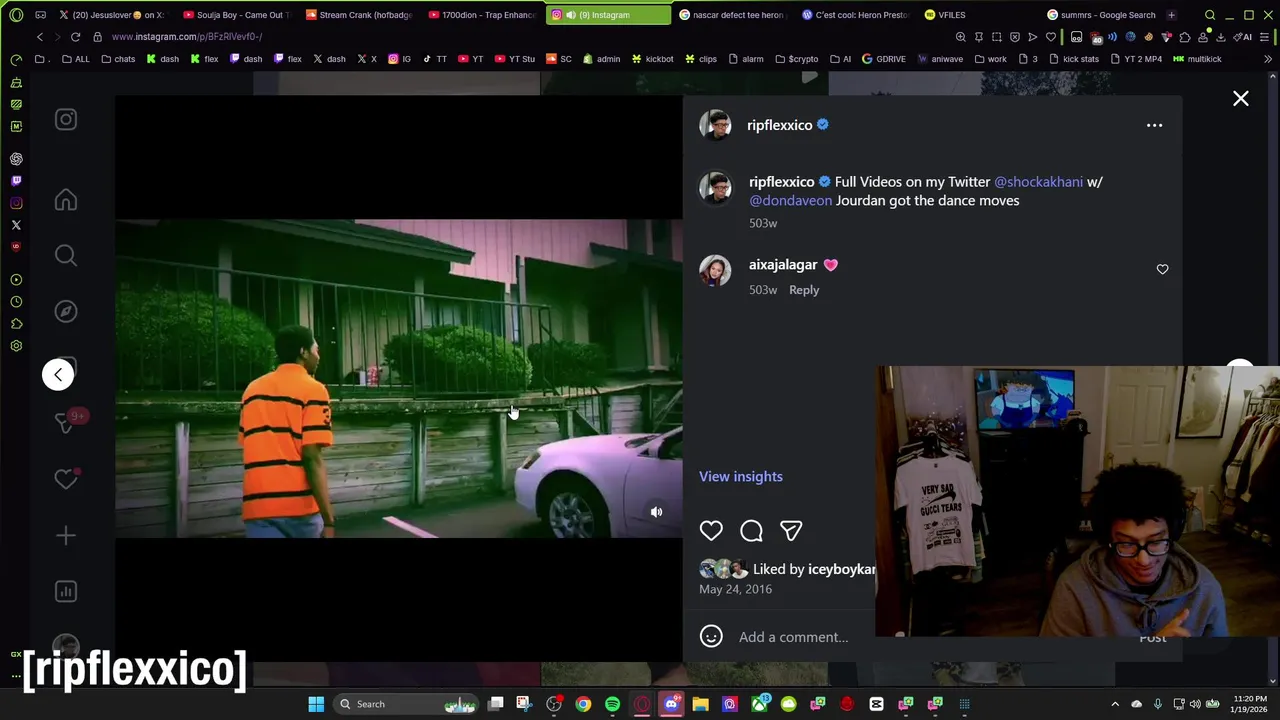Open the aixajalagar commenter profile name
1280x720 pixels.
(x=783, y=264)
